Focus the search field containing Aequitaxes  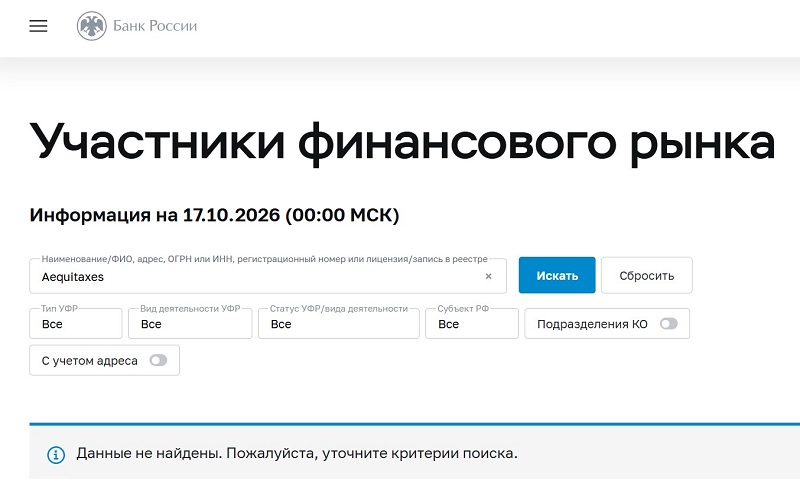click(x=268, y=276)
